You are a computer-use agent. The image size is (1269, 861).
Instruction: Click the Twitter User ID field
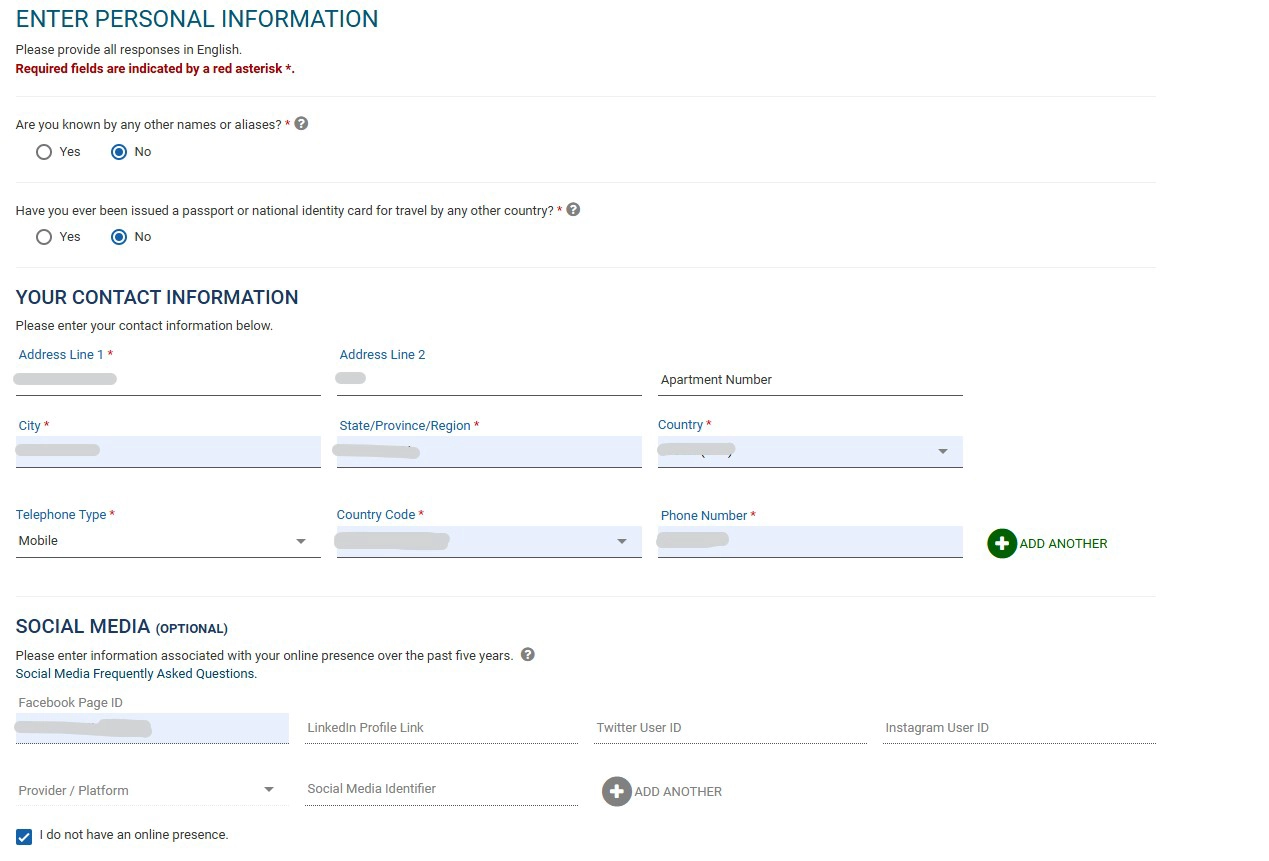730,727
